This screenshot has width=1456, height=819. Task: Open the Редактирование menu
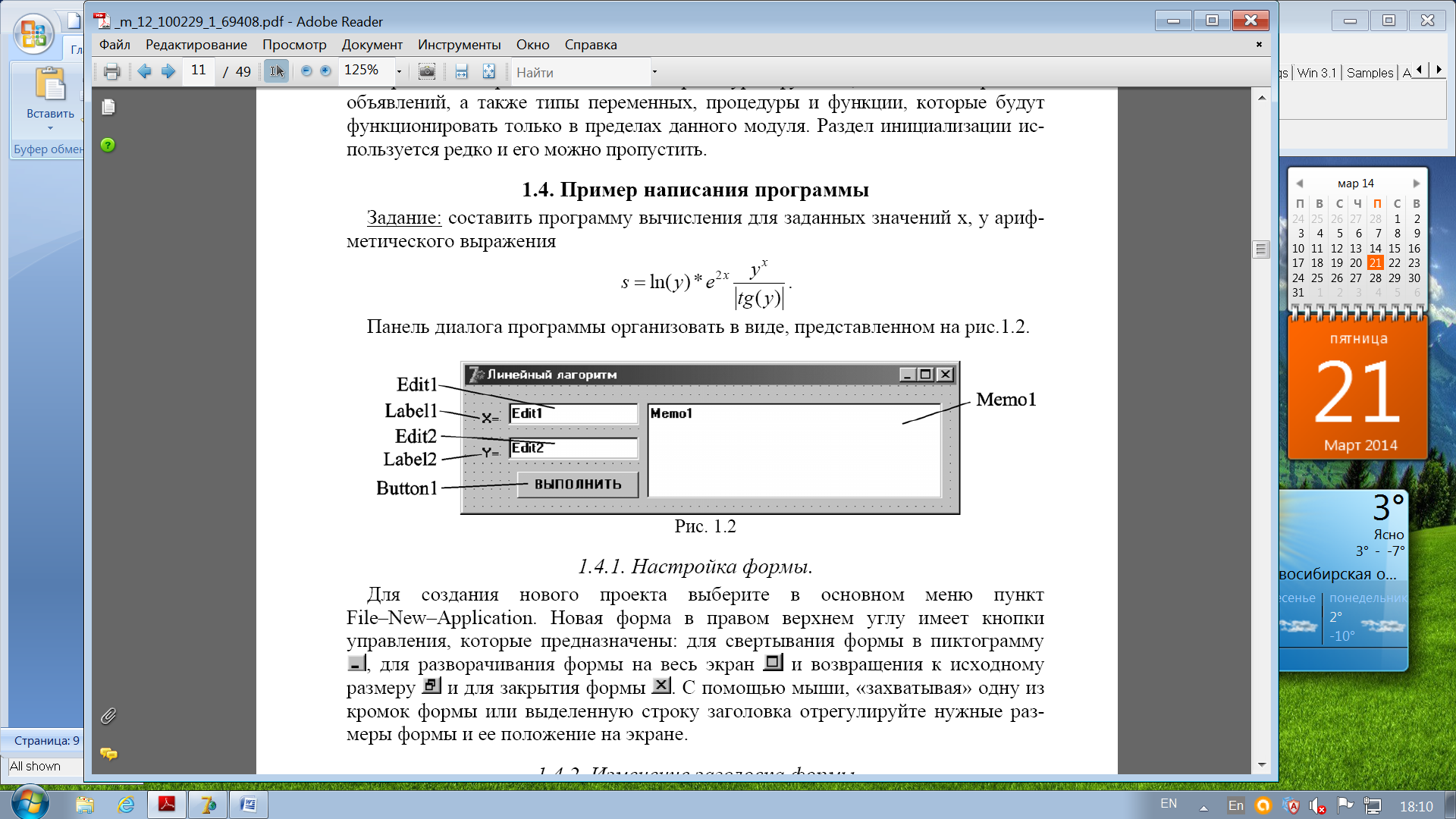[196, 45]
